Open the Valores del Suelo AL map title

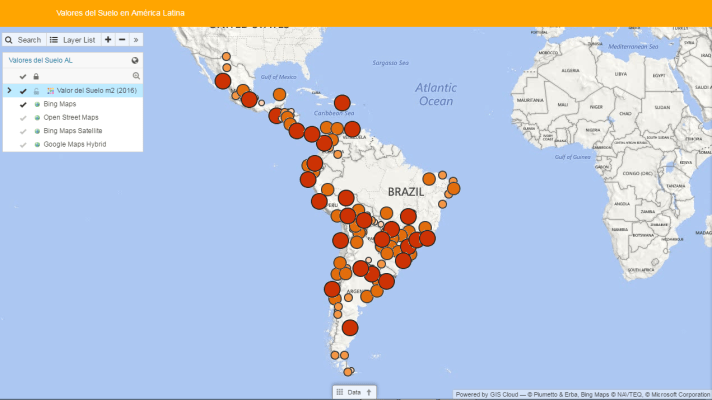tap(40, 60)
